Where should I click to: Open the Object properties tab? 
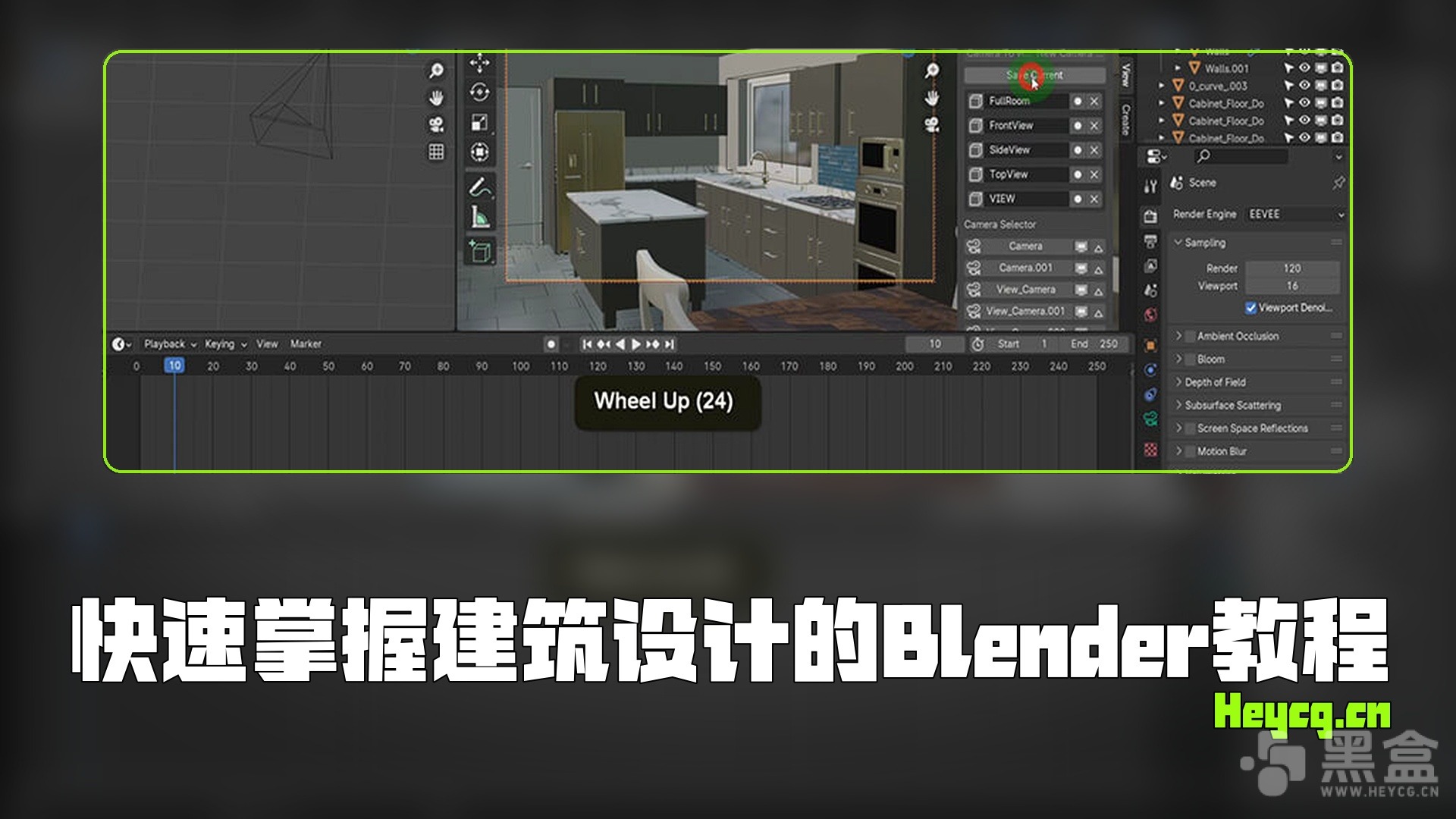[x=1150, y=345]
